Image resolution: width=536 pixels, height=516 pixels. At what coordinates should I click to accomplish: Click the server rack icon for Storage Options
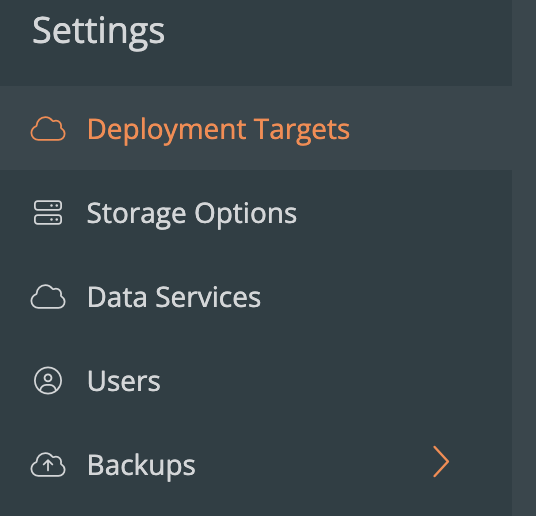click(48, 213)
